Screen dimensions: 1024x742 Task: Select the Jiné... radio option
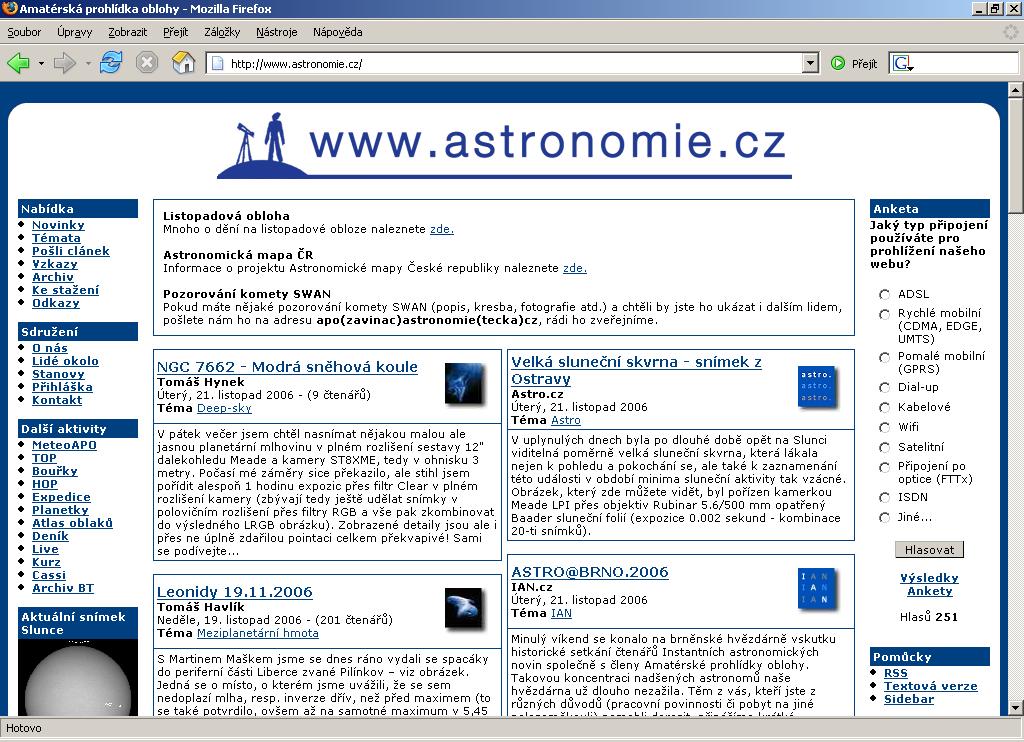[884, 517]
